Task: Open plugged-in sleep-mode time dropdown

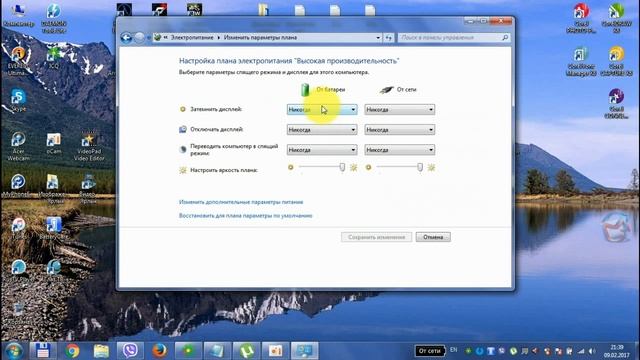Action: [399, 150]
